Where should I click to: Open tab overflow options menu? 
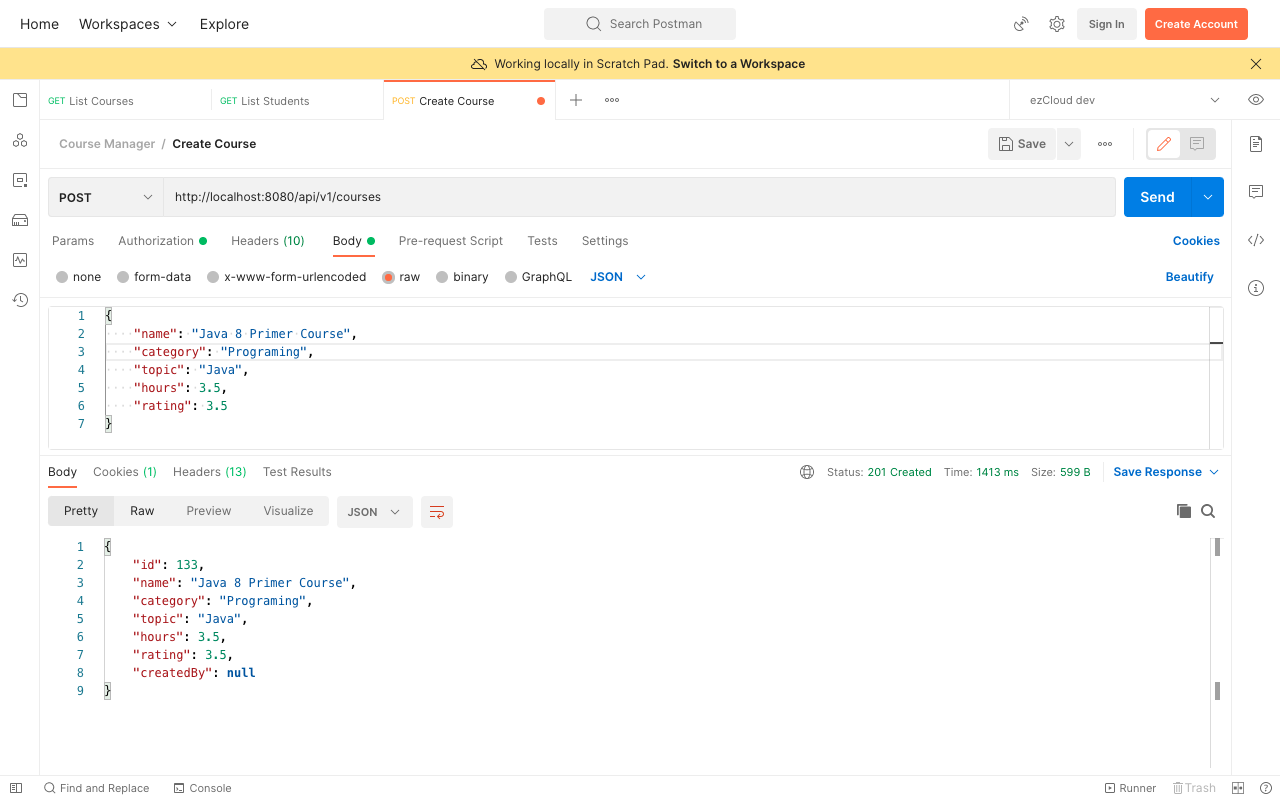(612, 100)
